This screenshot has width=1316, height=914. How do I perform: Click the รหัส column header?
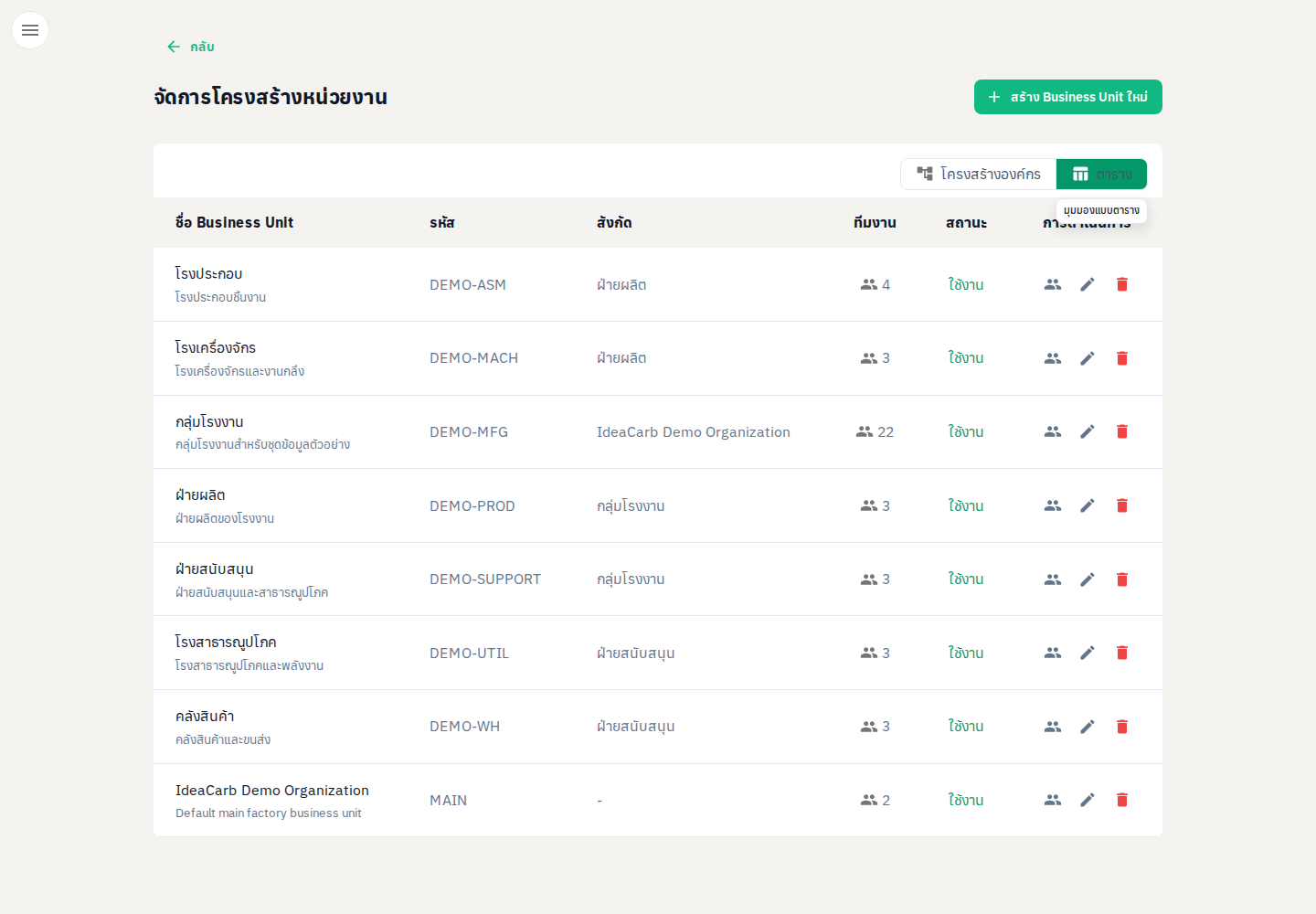coord(442,223)
